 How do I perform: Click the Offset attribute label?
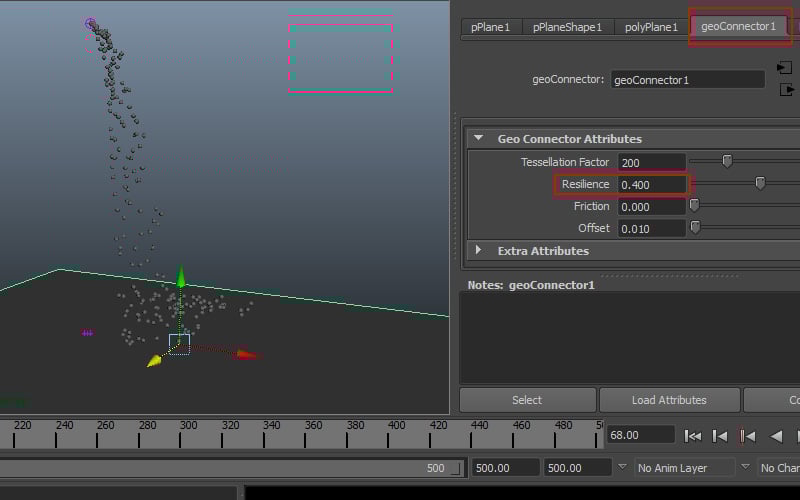point(593,228)
